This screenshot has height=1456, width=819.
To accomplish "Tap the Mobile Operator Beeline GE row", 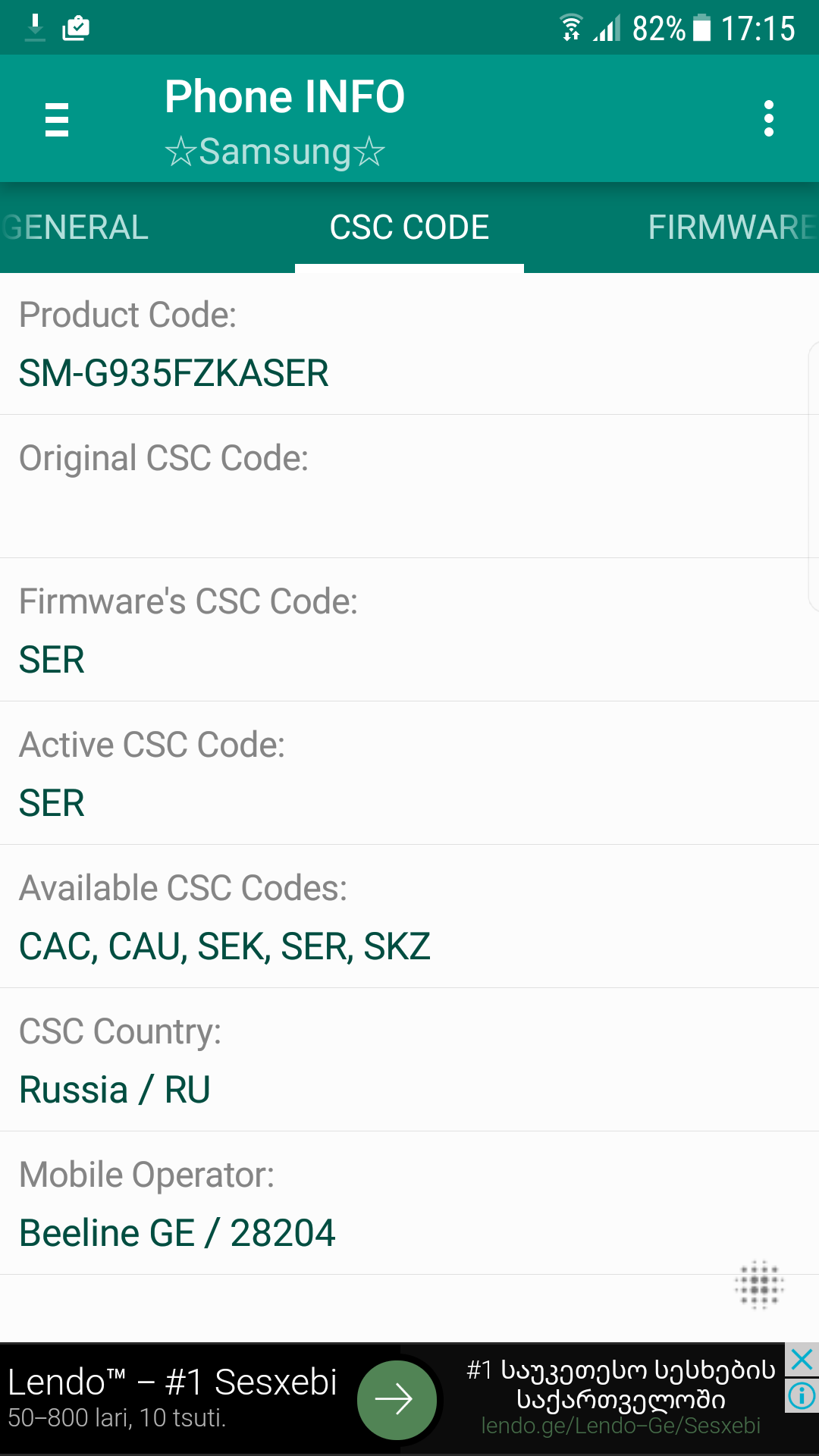I will pyautogui.click(x=409, y=1203).
